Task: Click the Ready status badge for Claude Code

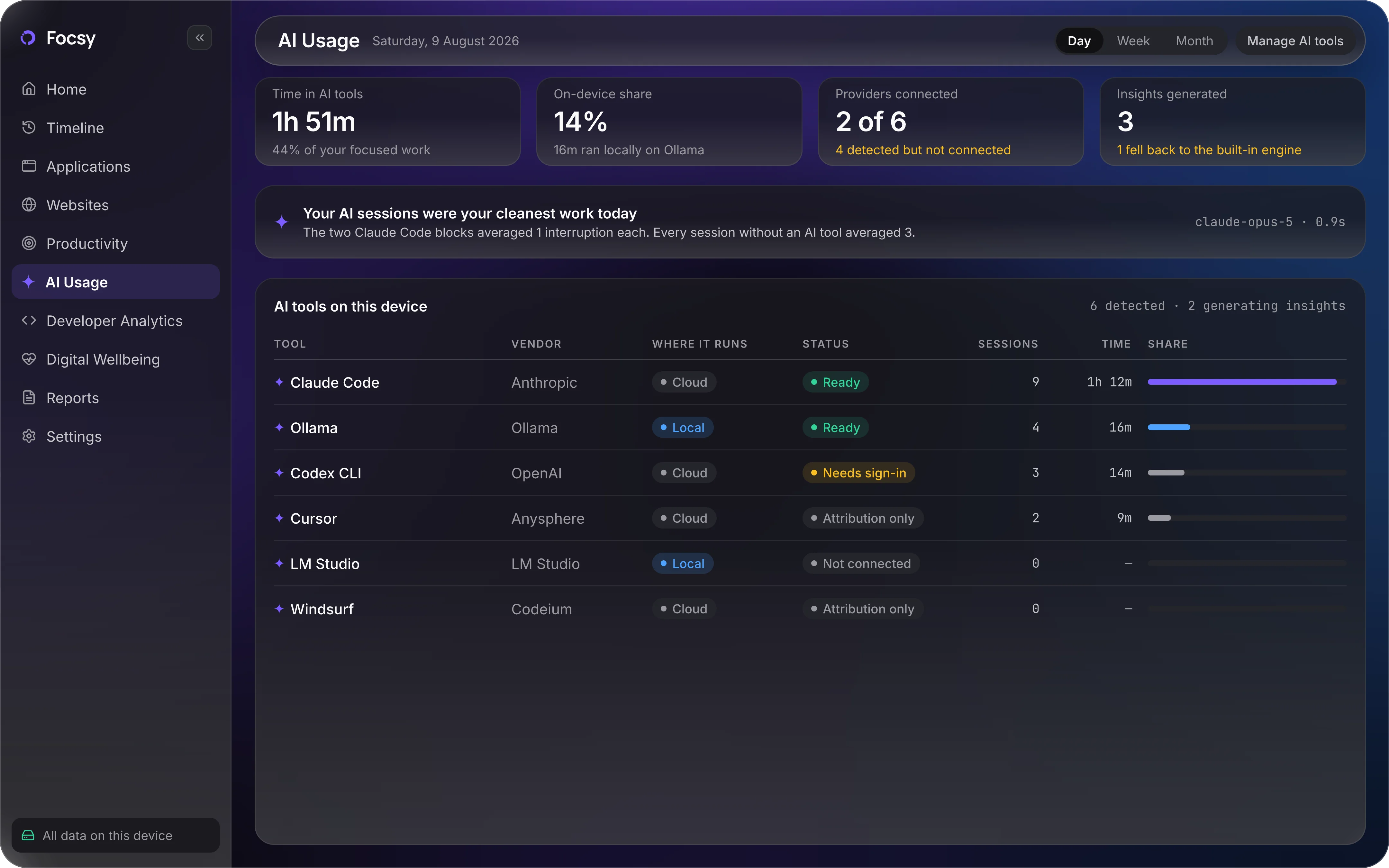Action: (836, 382)
